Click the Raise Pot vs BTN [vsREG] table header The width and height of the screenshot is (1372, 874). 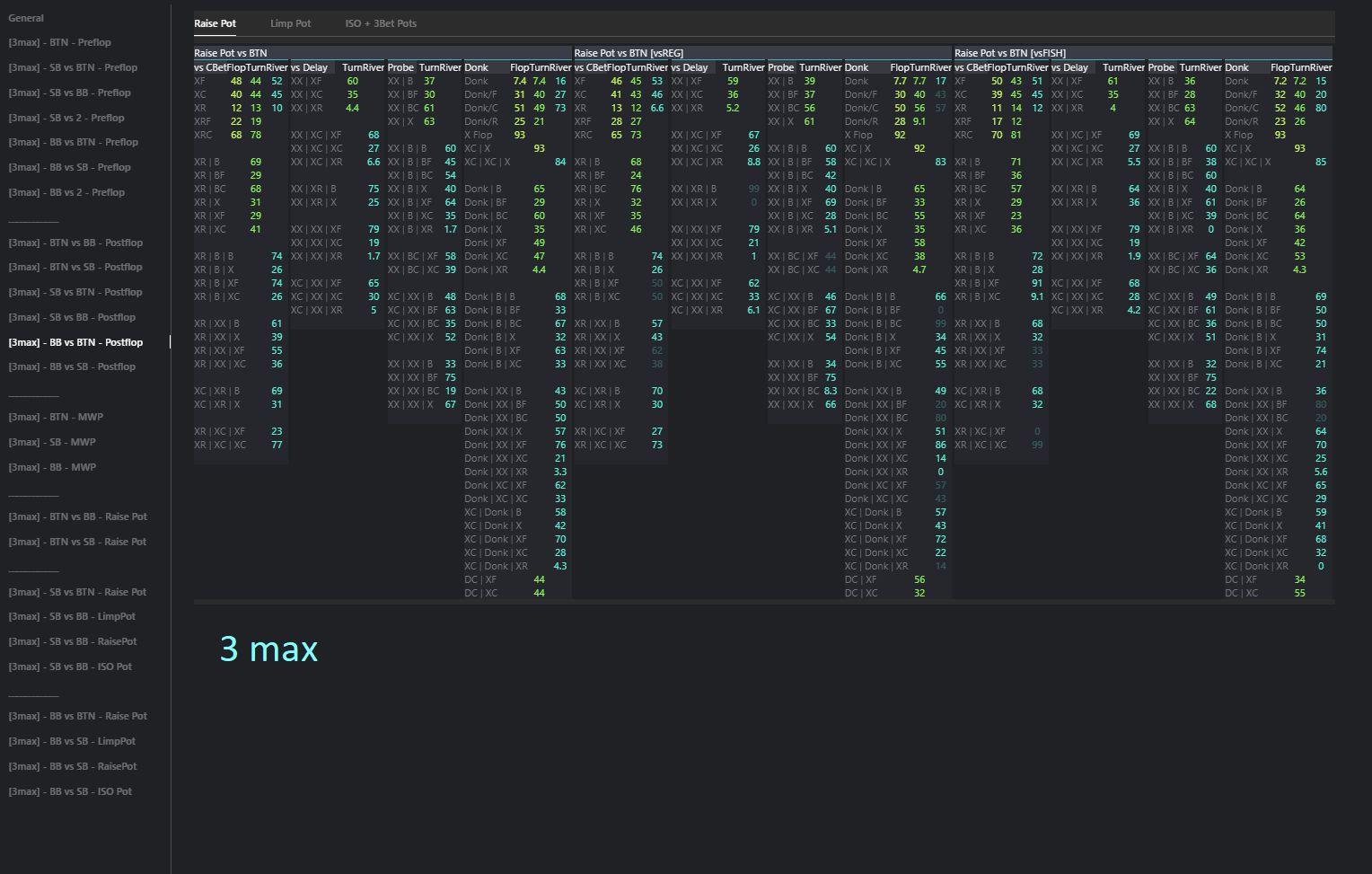coord(629,53)
